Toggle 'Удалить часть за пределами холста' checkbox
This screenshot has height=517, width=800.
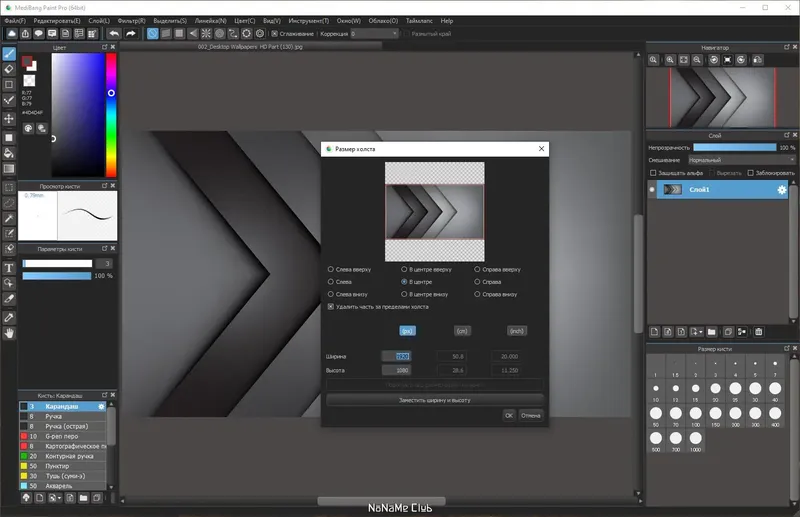(331, 307)
